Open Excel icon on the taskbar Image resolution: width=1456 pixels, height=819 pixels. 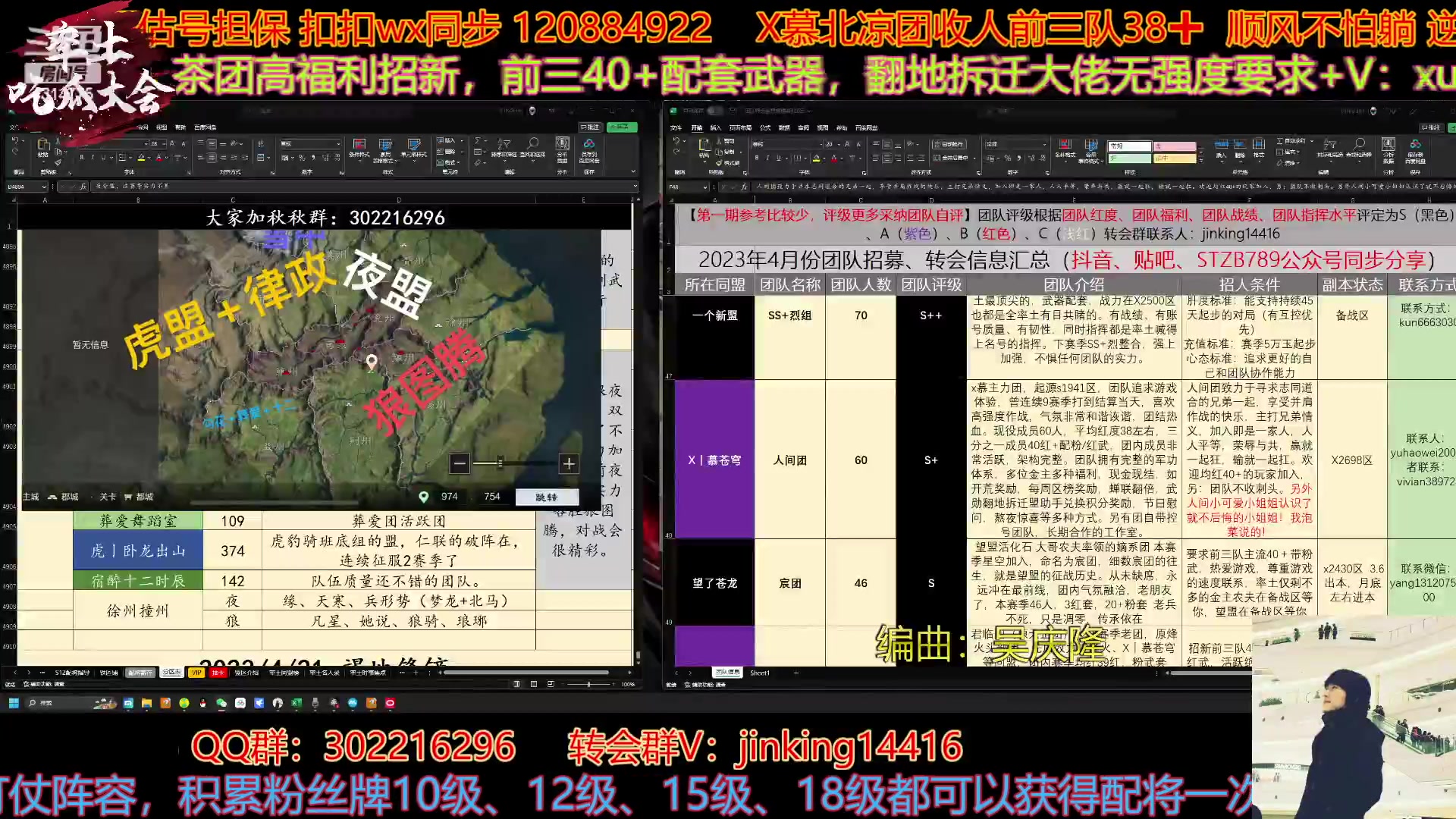point(296,703)
